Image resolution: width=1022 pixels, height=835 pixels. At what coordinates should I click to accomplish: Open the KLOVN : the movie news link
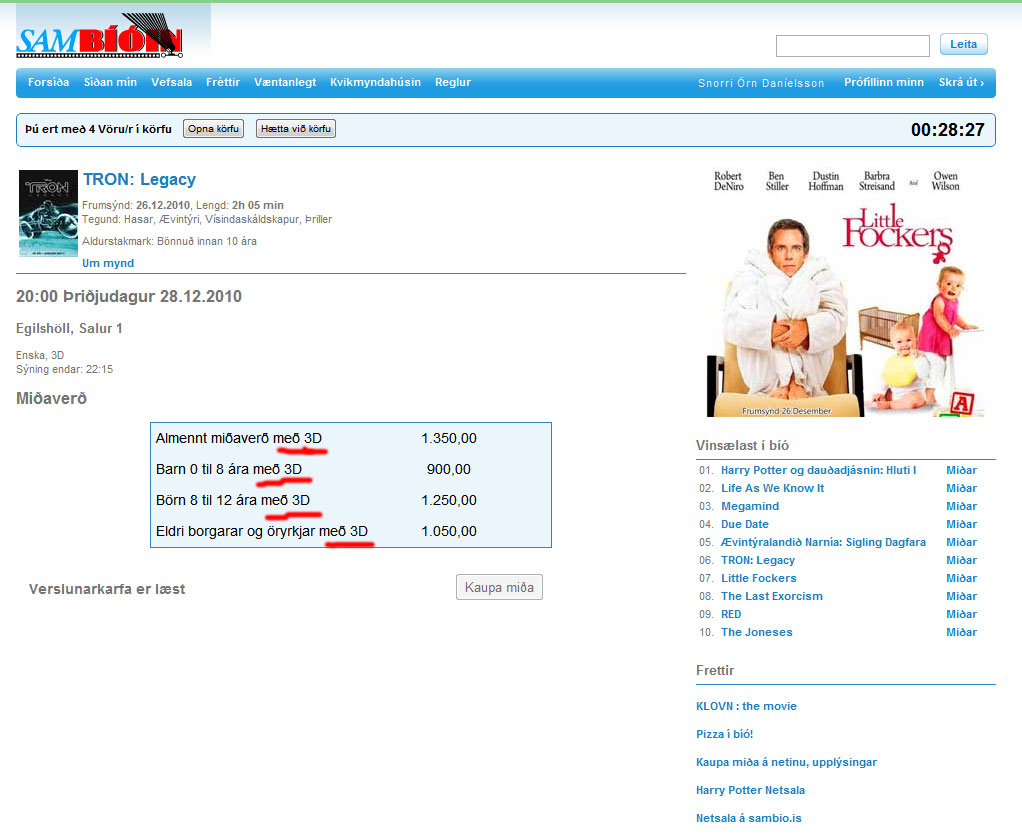746,706
